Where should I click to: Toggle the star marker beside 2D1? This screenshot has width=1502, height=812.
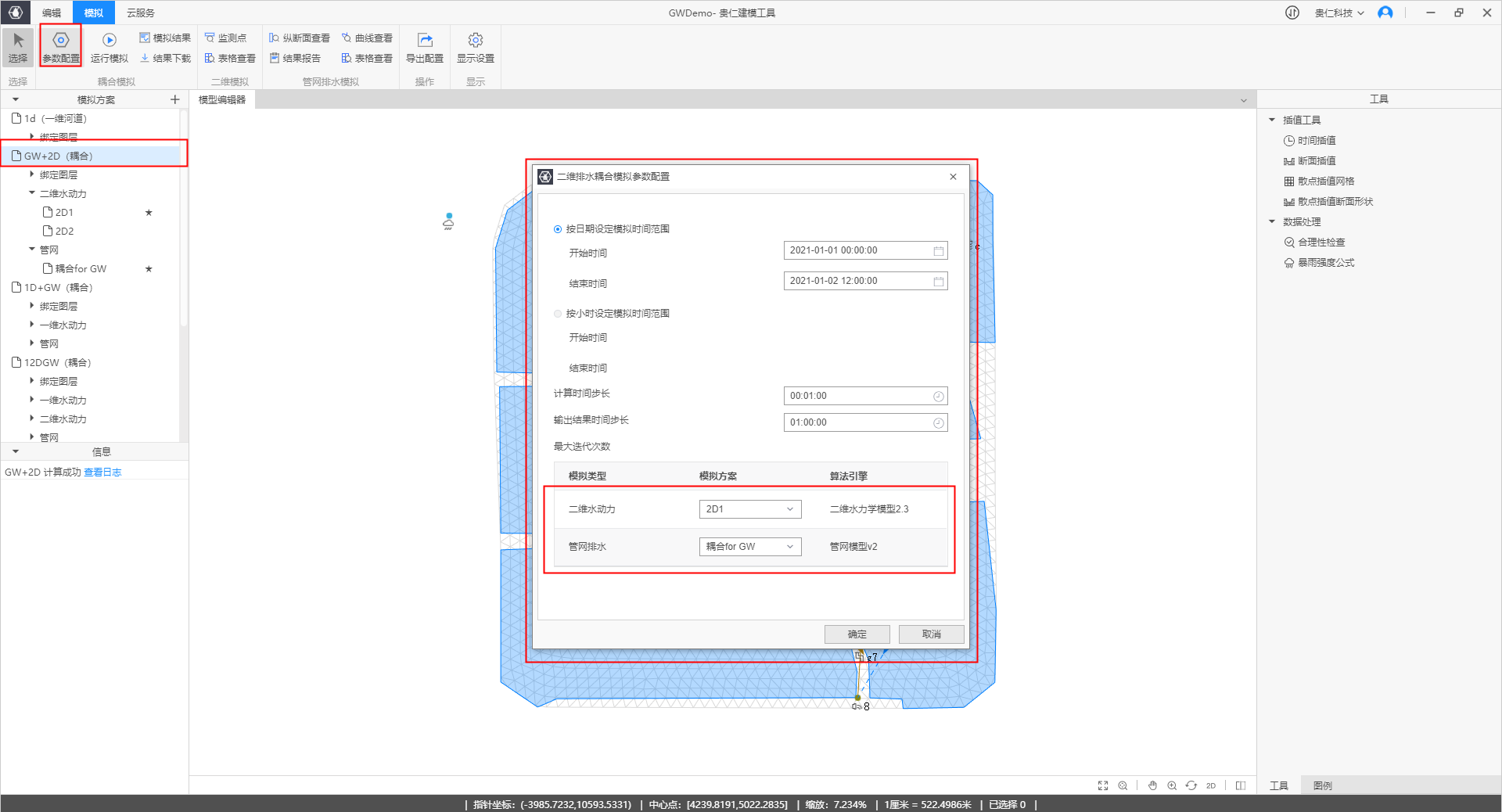[x=149, y=213]
